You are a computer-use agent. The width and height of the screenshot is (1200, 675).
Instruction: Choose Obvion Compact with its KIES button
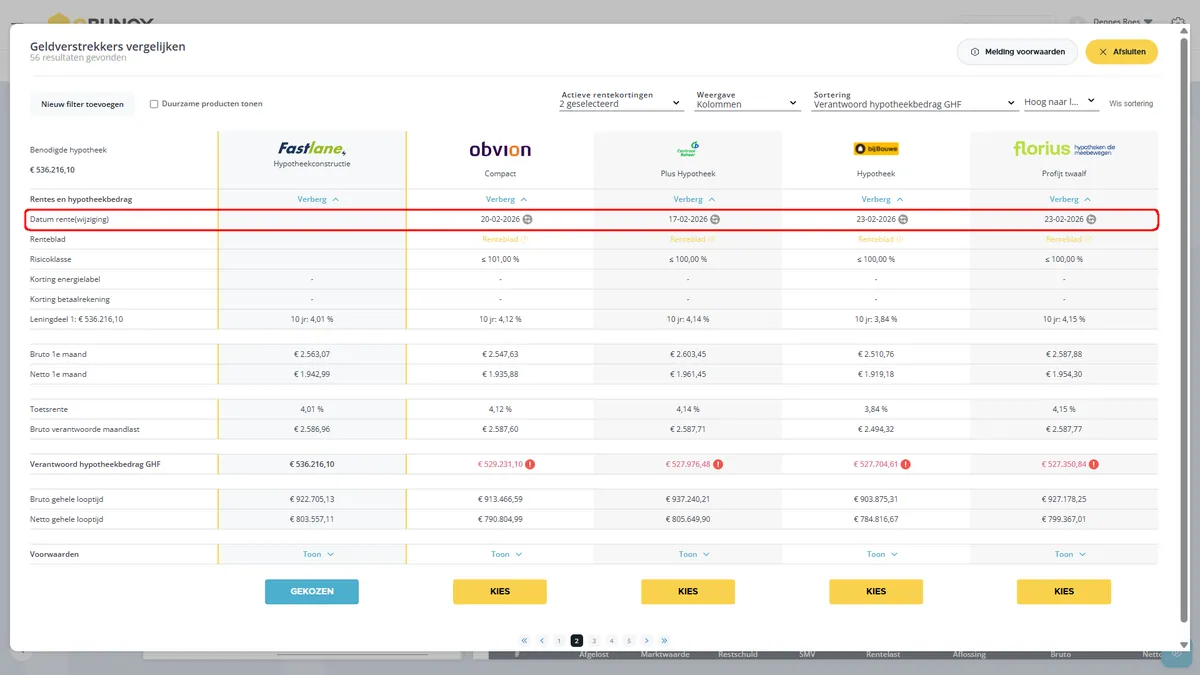coord(500,591)
